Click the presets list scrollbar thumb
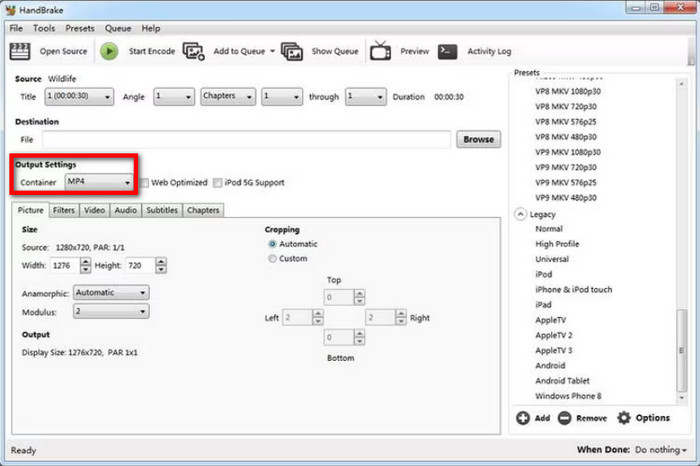Screen dimensions: 700x466 click(681, 350)
